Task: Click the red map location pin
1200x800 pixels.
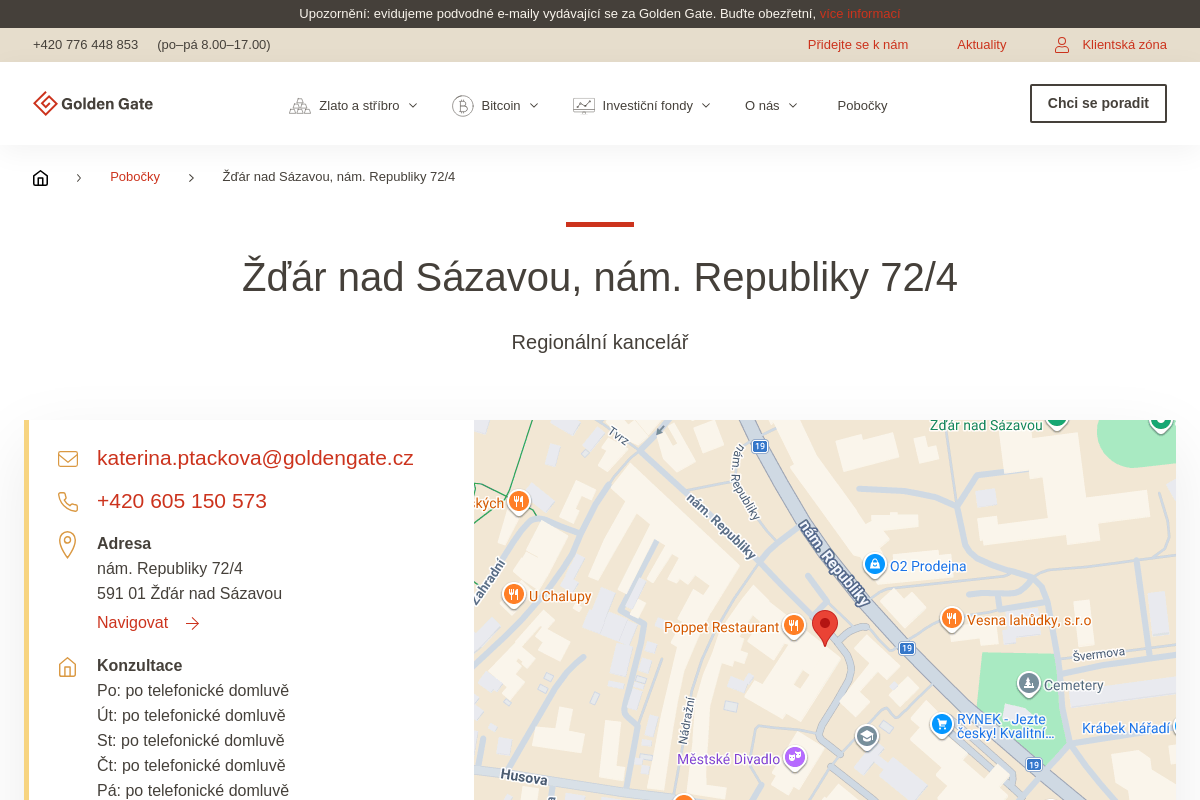Action: [824, 627]
